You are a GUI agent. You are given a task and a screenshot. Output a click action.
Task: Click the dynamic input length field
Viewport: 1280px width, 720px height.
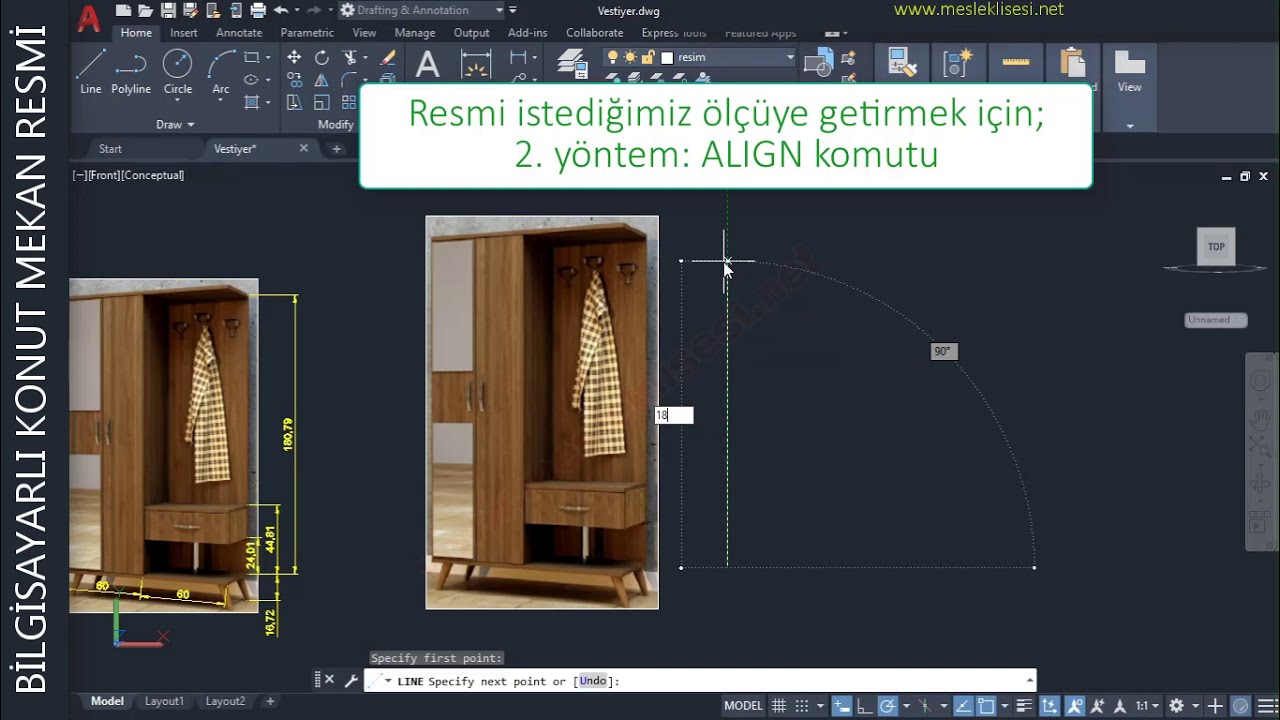[674, 415]
